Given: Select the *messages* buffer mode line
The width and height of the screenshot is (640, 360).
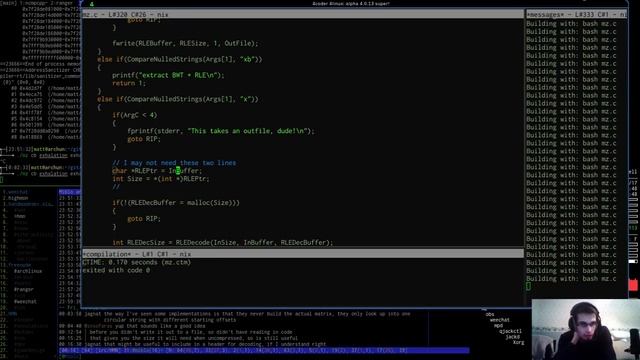Looking at the screenshot, I should tap(576, 14).
